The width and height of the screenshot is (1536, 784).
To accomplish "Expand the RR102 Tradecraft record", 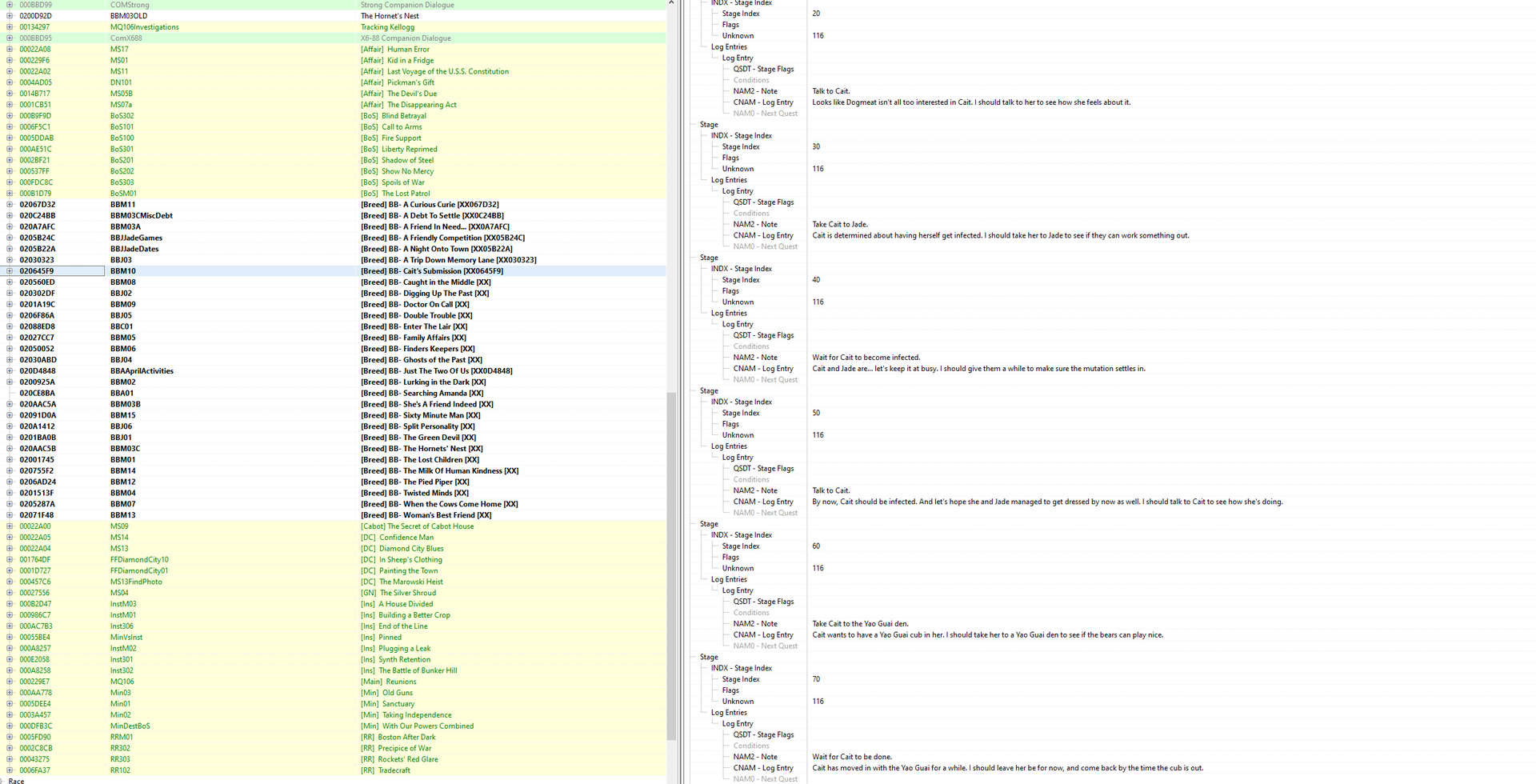I will pyautogui.click(x=10, y=770).
